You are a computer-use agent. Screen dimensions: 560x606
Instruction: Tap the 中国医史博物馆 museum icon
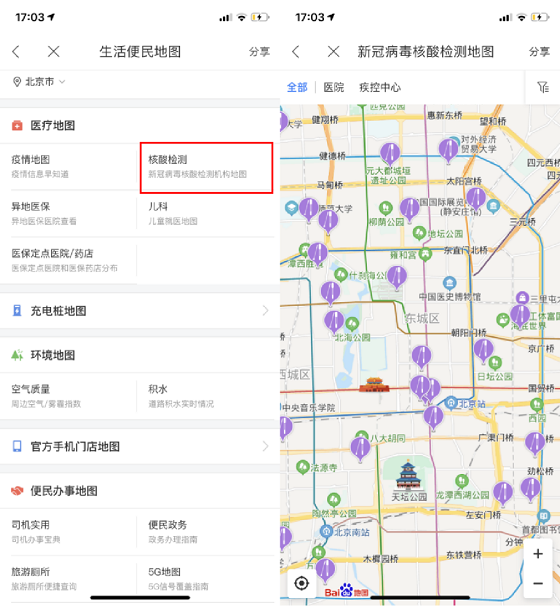point(449,283)
